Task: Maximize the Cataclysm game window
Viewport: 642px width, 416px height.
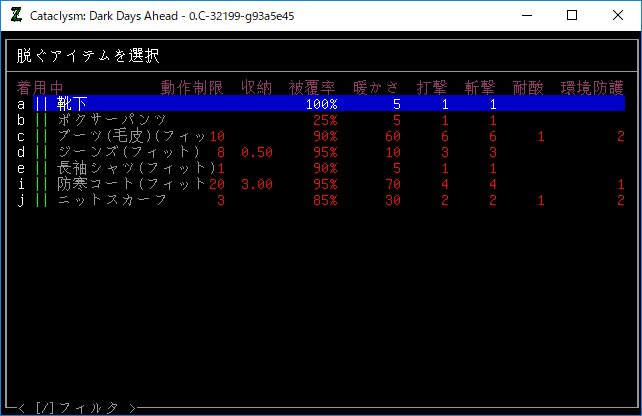Action: [x=572, y=15]
